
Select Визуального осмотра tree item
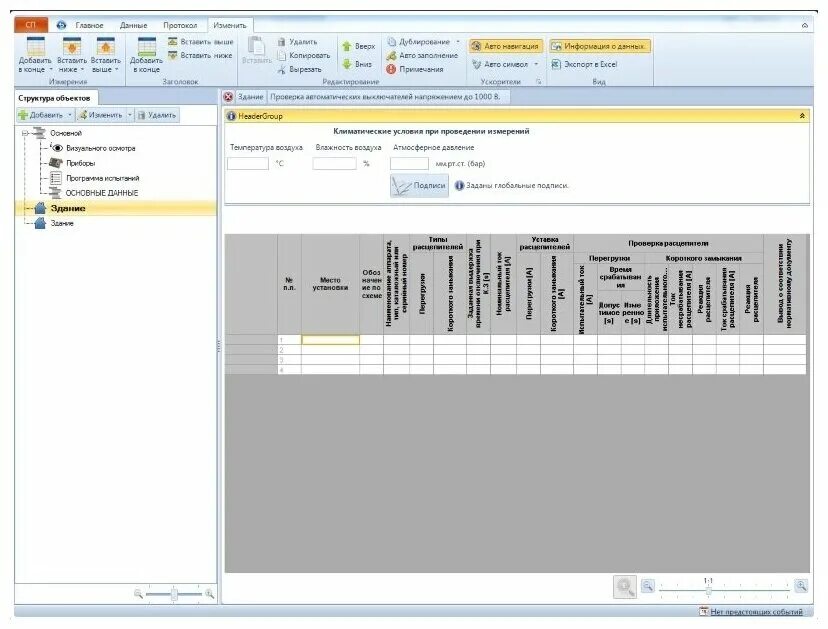tap(100, 148)
